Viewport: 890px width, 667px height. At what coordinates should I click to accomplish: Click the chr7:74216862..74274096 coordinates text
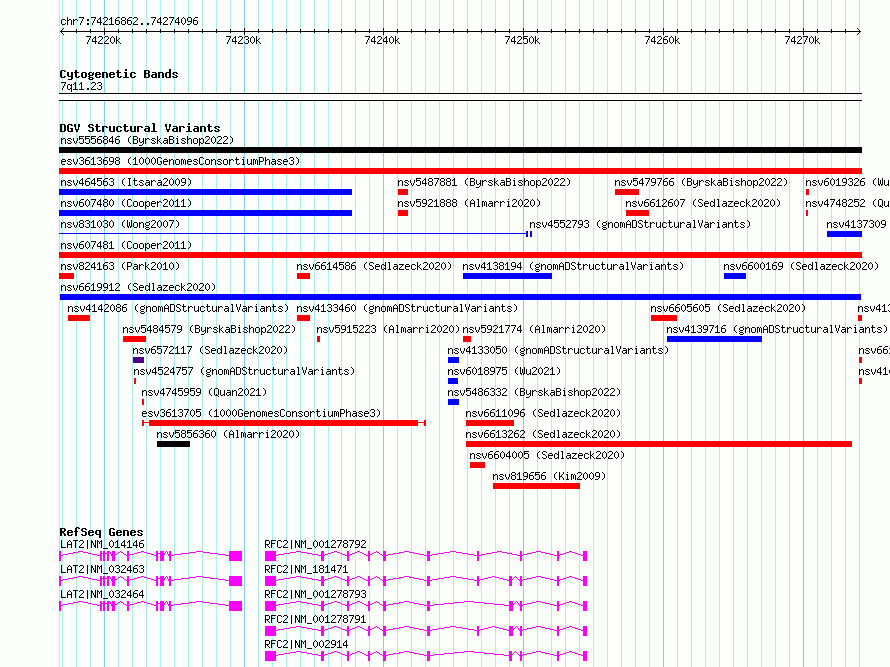click(x=129, y=22)
